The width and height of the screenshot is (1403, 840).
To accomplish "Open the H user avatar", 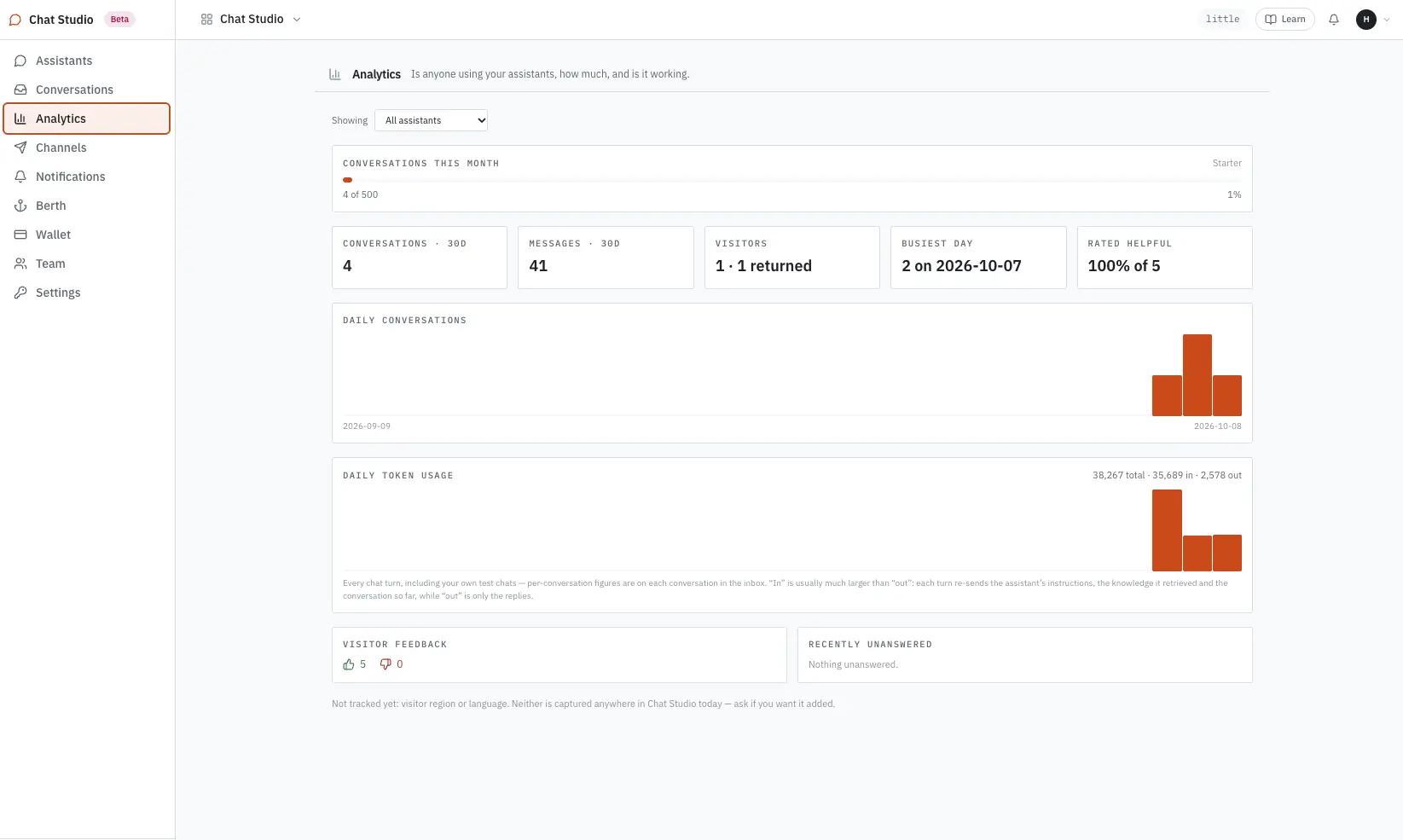I will pyautogui.click(x=1366, y=20).
